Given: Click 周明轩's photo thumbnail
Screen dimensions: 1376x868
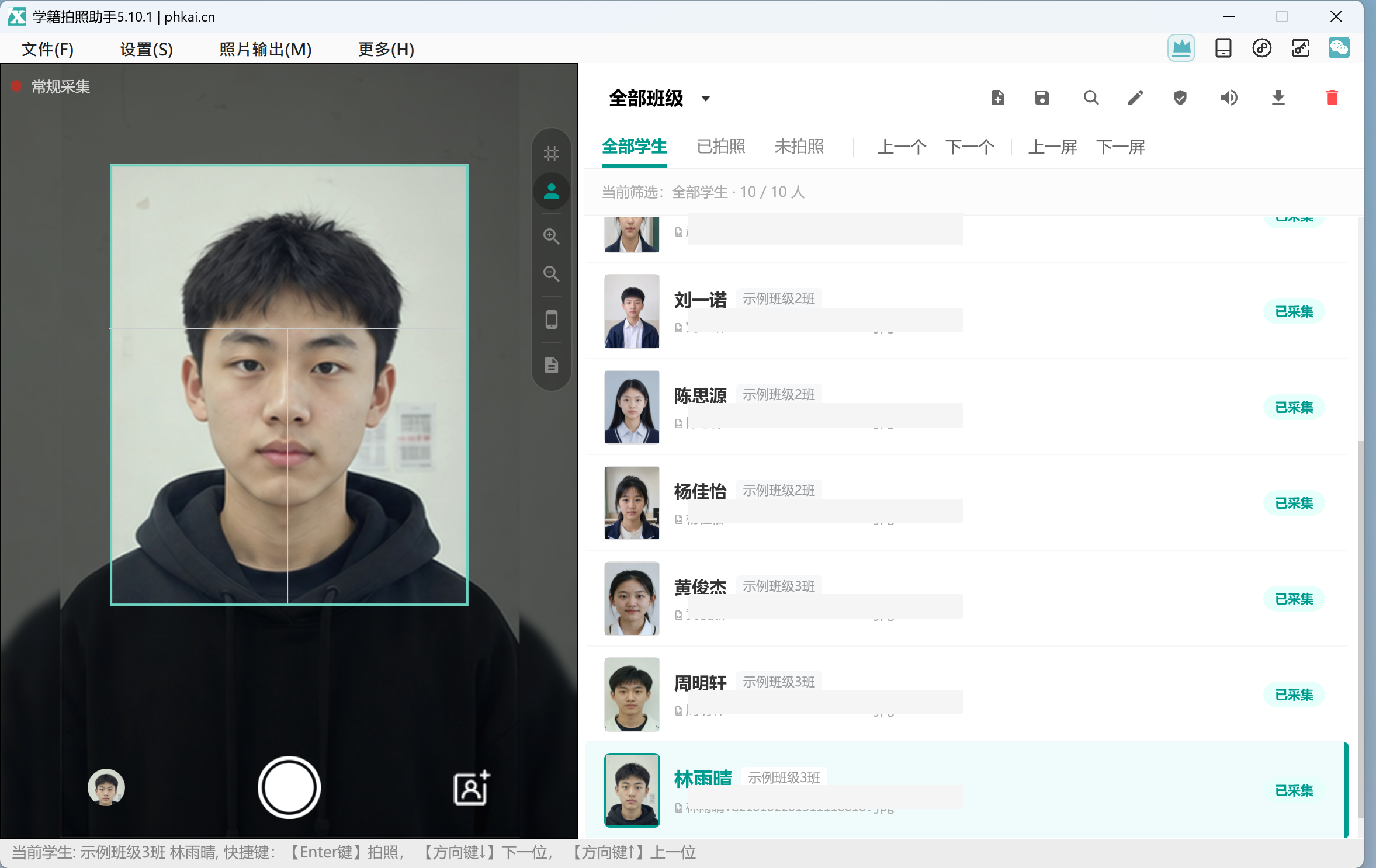Looking at the screenshot, I should pos(632,694).
